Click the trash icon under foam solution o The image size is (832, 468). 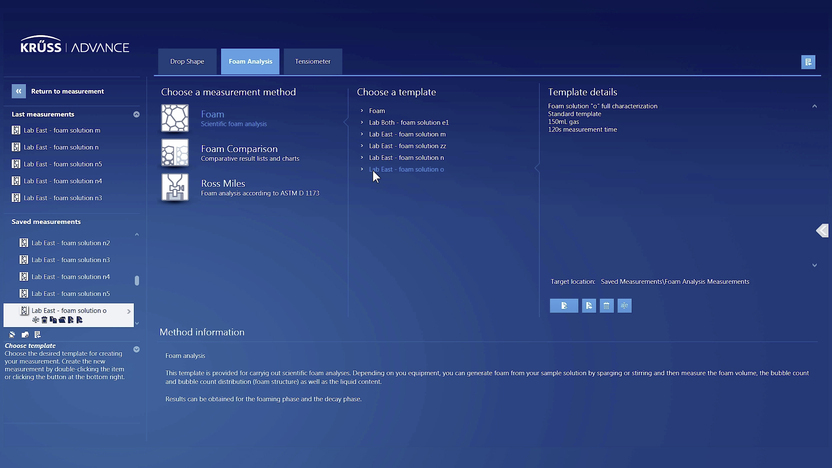click(x=43, y=320)
